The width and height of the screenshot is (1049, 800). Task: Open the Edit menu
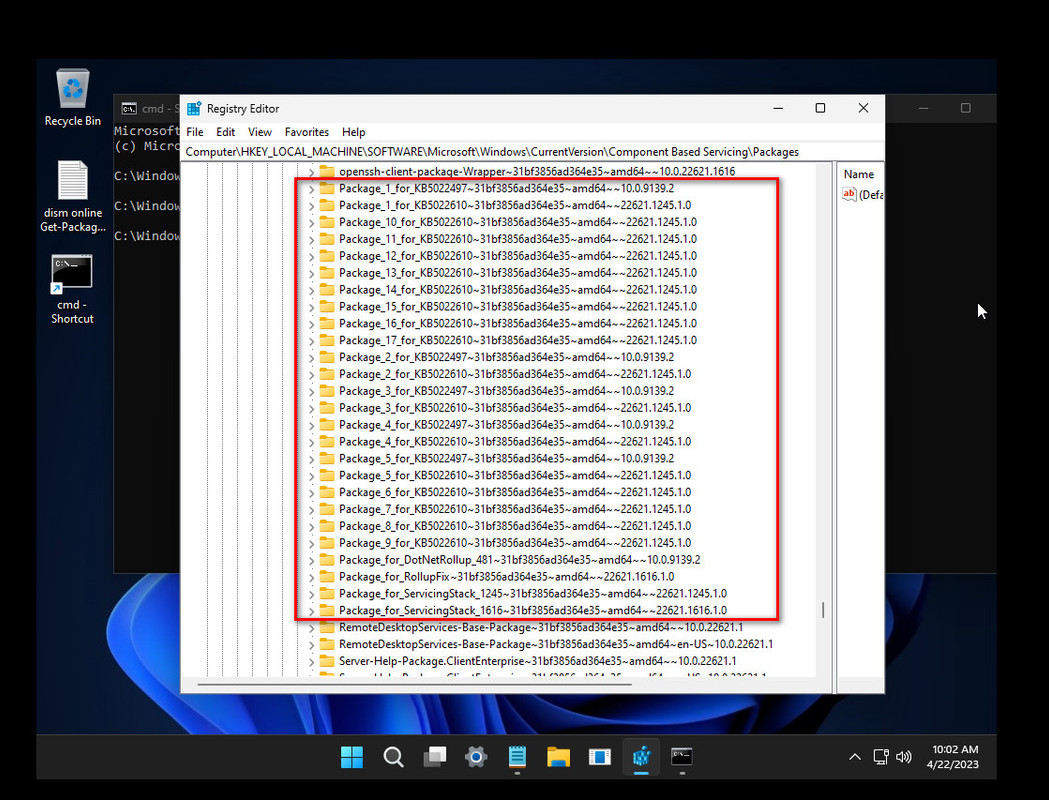225,132
